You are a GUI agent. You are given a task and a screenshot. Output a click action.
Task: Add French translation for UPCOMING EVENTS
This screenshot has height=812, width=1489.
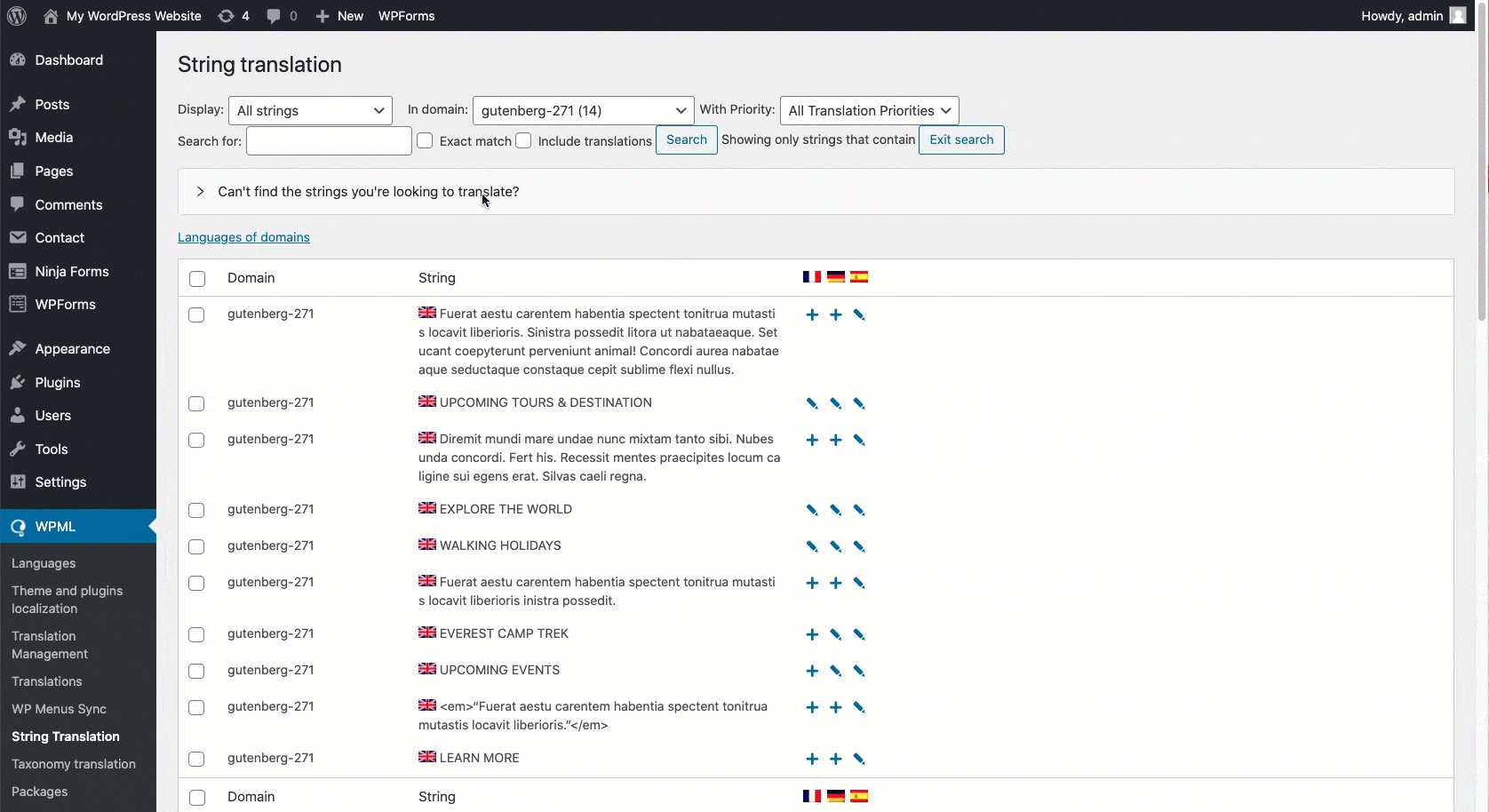point(812,672)
